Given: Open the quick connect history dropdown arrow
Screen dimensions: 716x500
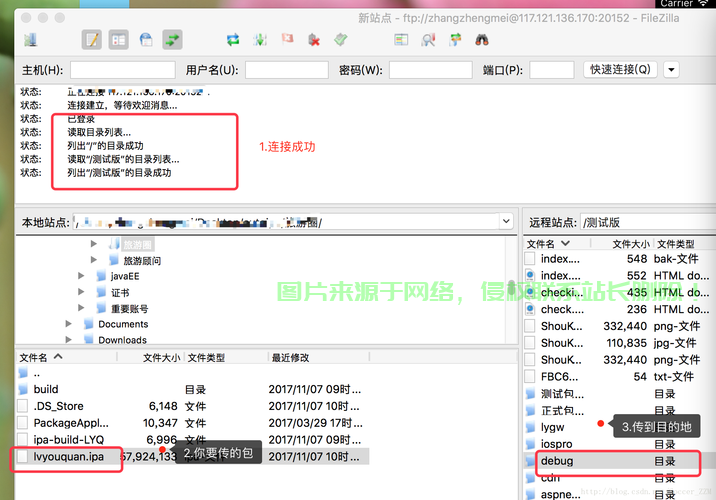Looking at the screenshot, I should click(x=670, y=70).
